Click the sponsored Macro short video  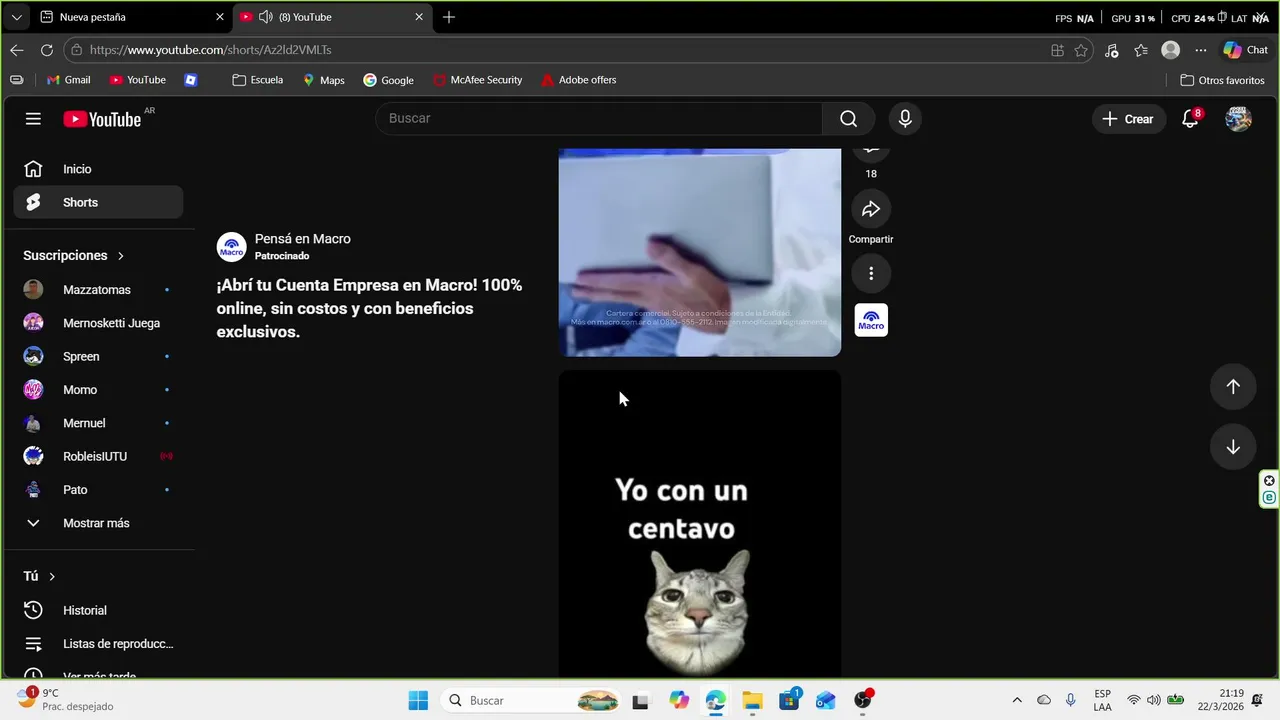click(x=699, y=252)
